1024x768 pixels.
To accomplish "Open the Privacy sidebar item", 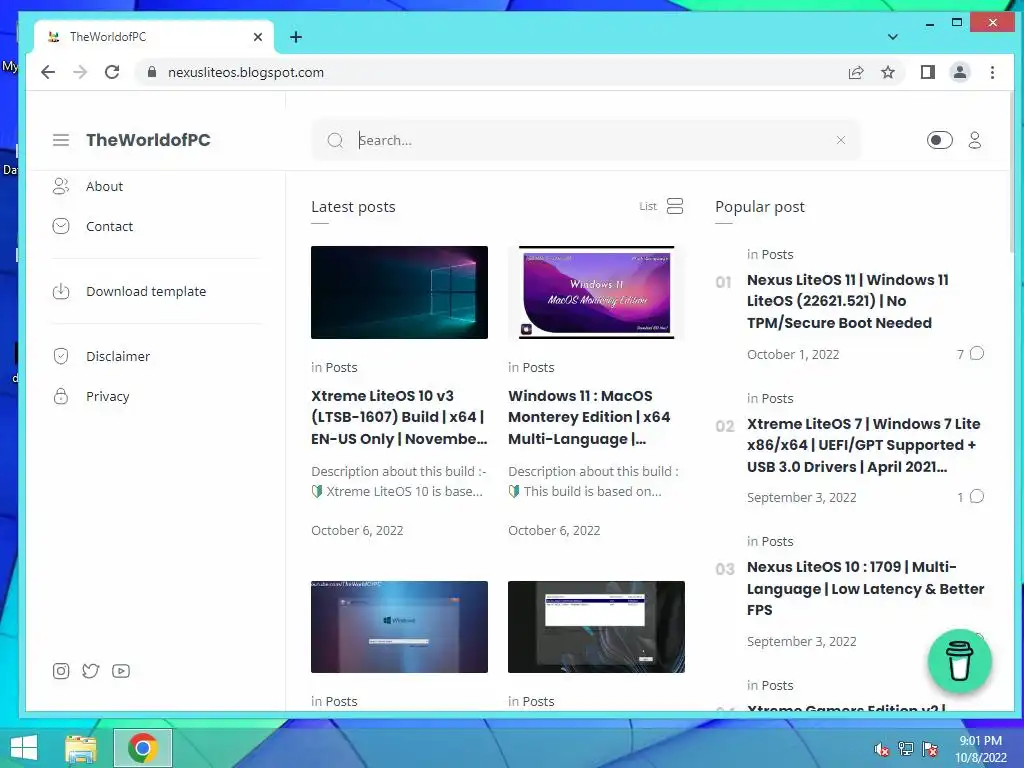I will click(107, 396).
